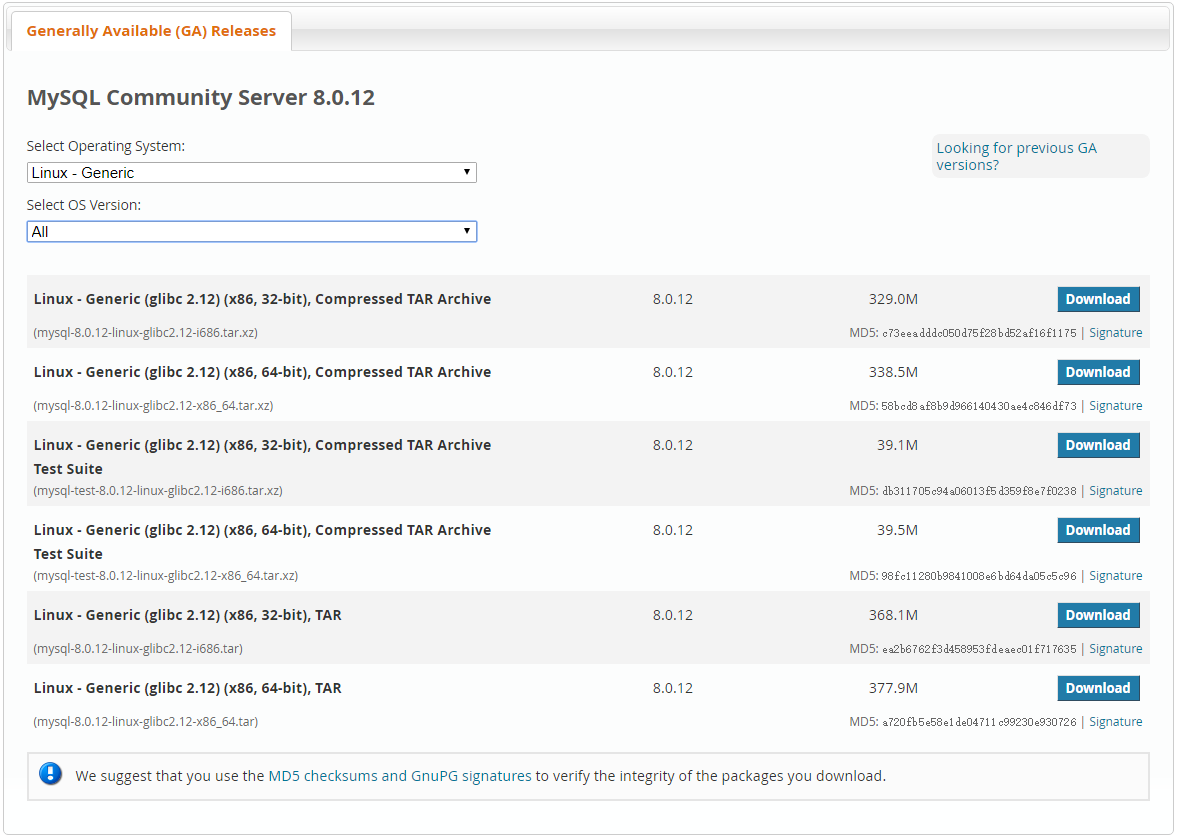Click title of 32-bit TAR row
The height and width of the screenshot is (839, 1179).
click(187, 615)
